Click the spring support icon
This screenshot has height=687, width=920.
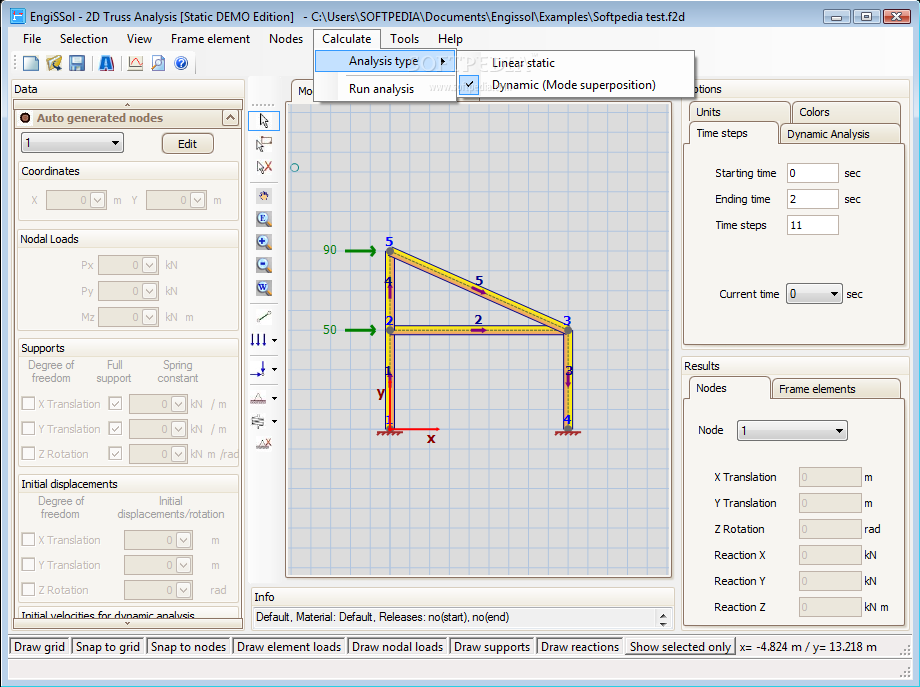(x=259, y=421)
